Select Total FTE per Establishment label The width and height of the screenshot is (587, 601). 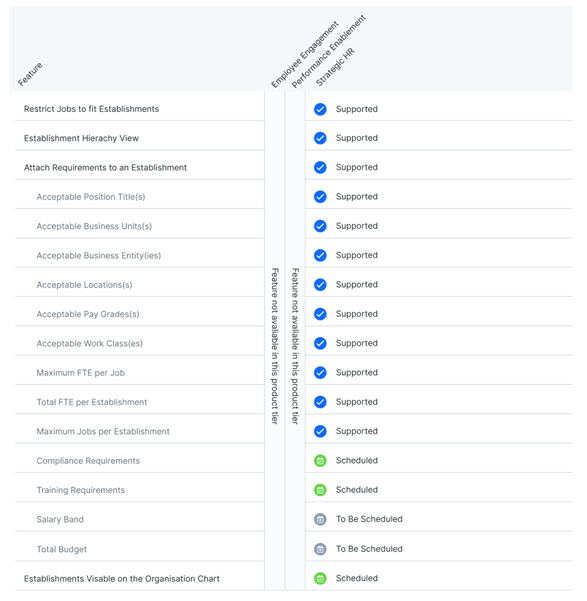click(x=92, y=402)
